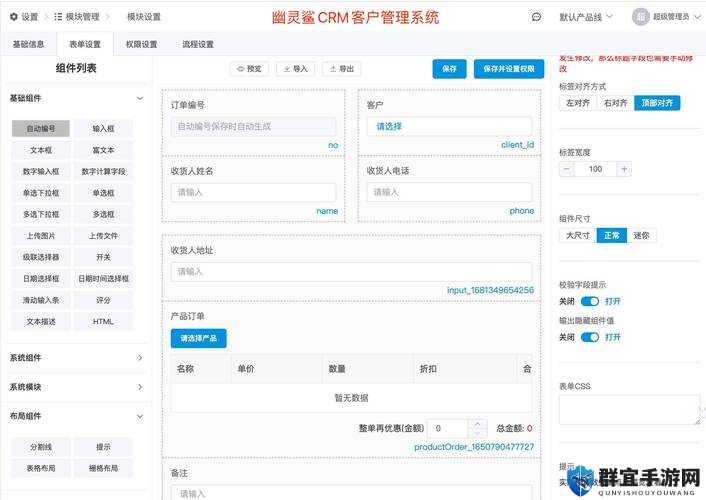Select the 滑动输入条 component
706x500 pixels.
click(41, 300)
